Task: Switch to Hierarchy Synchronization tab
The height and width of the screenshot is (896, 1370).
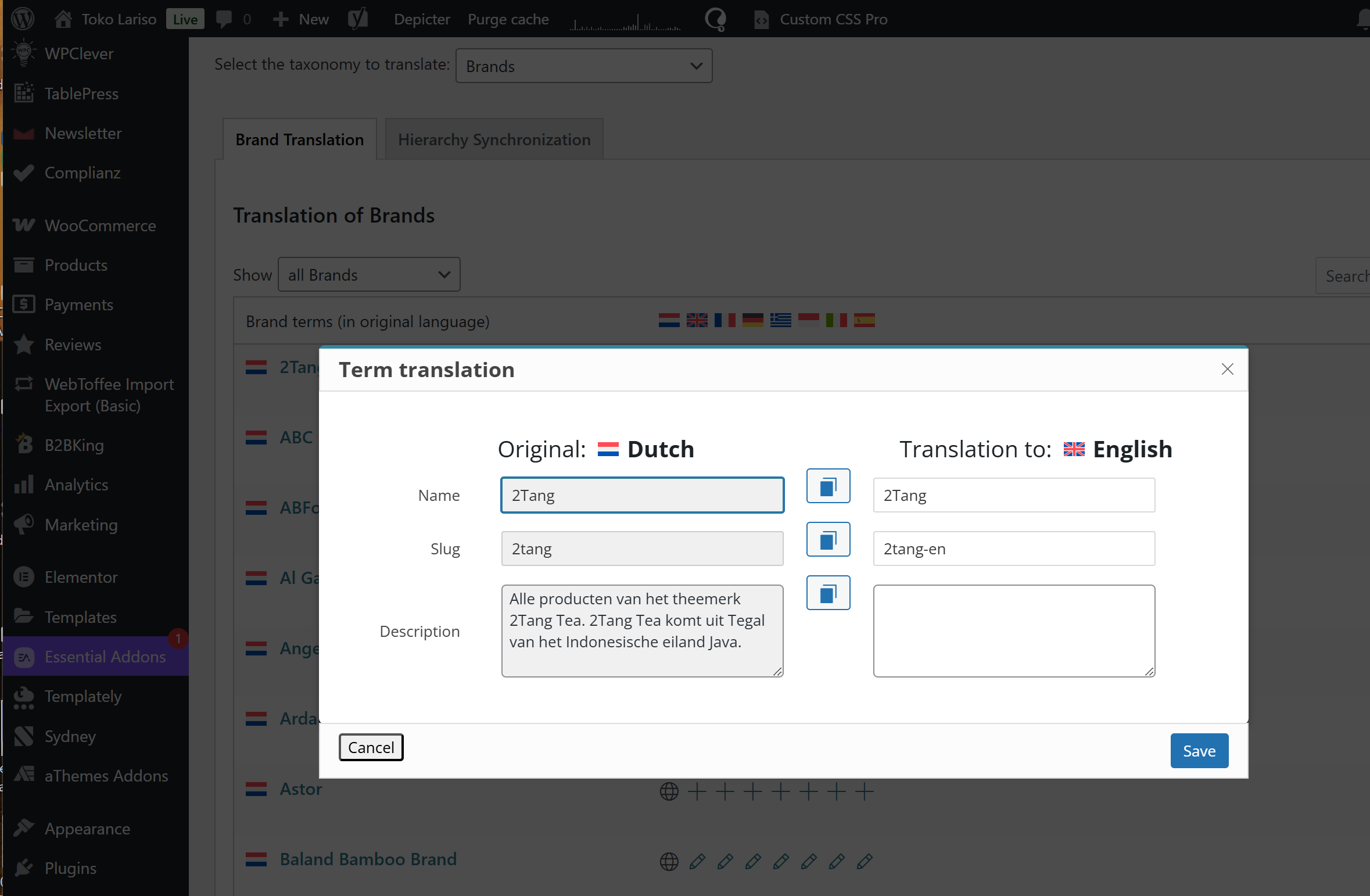Action: point(494,139)
